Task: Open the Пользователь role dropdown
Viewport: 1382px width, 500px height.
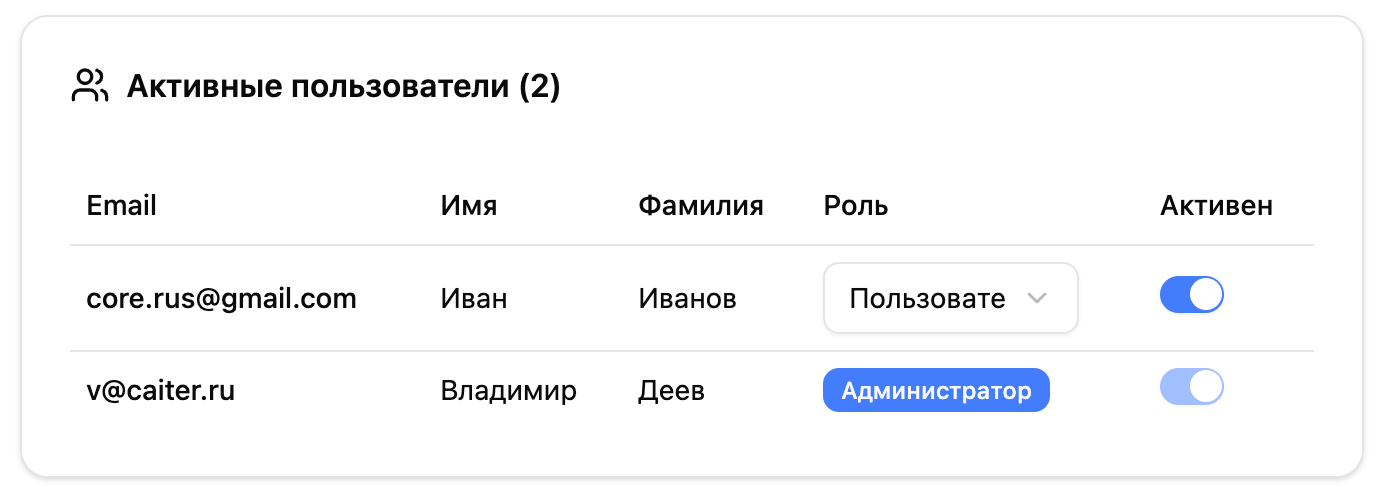Action: point(927,298)
